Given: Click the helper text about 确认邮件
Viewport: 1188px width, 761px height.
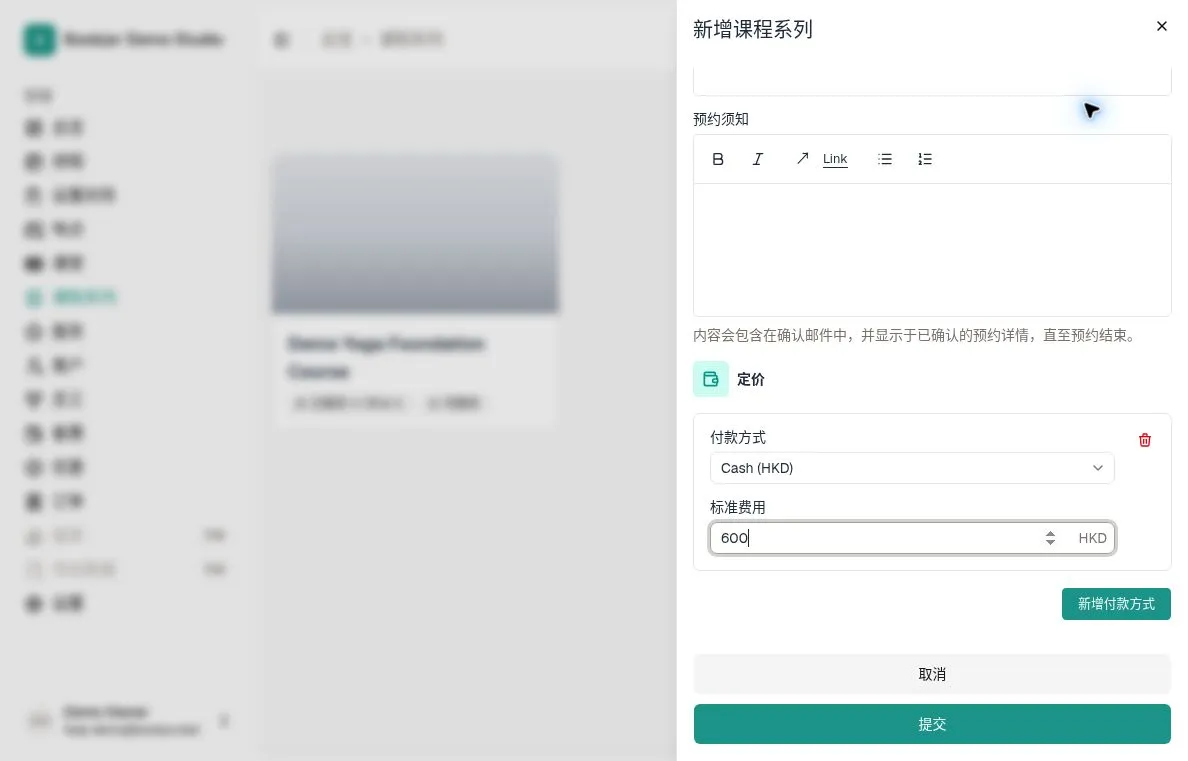Looking at the screenshot, I should [x=917, y=336].
